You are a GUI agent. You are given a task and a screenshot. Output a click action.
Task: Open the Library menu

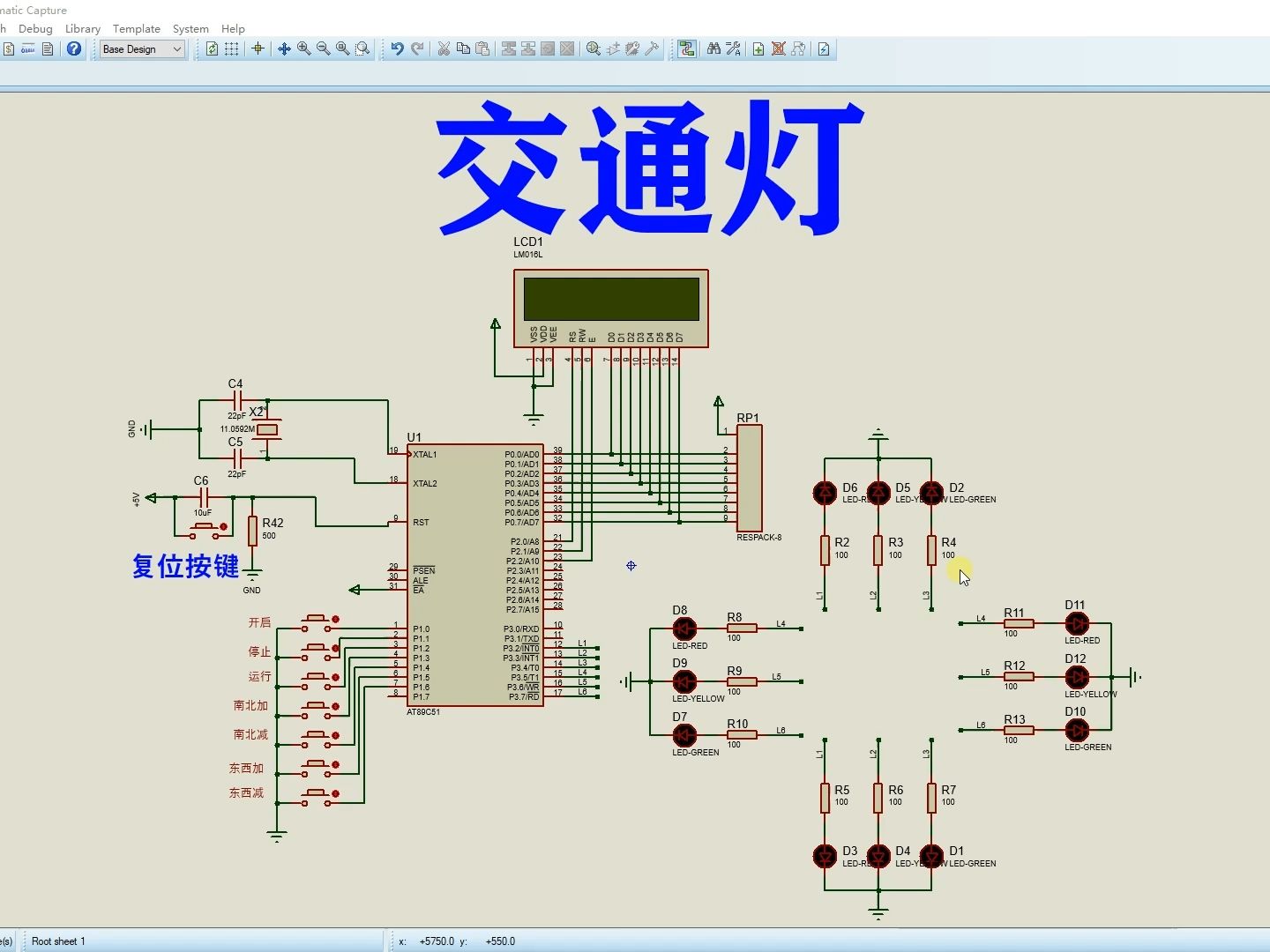(83, 28)
